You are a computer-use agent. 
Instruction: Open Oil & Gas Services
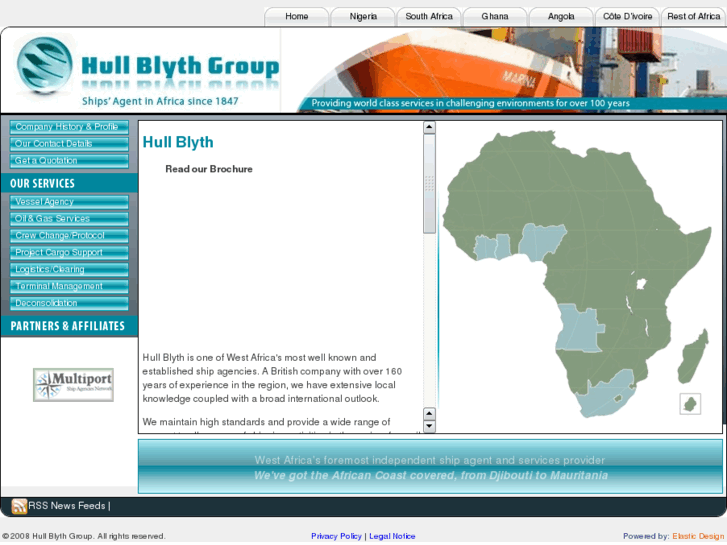(x=69, y=219)
